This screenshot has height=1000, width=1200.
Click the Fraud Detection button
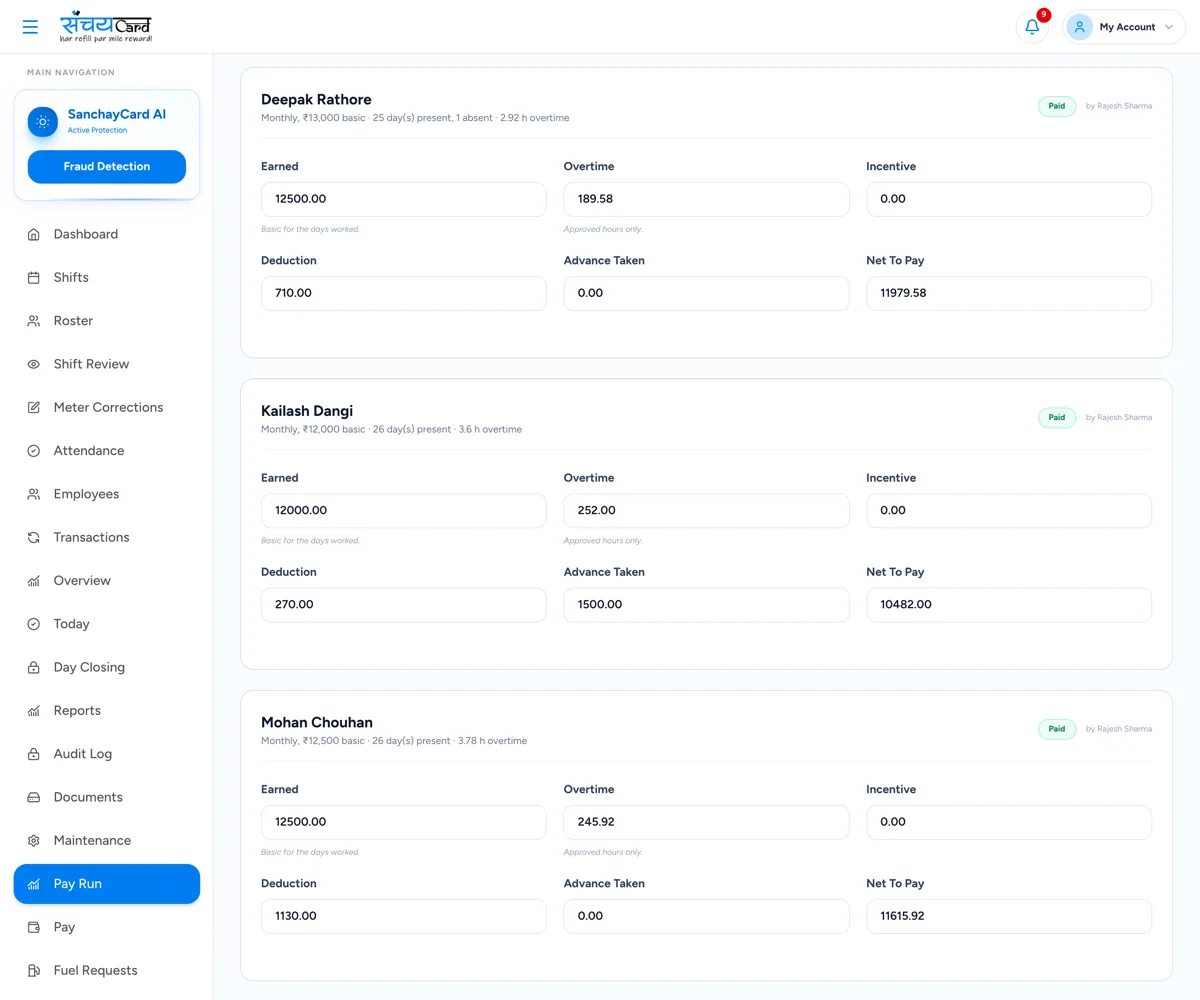(107, 167)
